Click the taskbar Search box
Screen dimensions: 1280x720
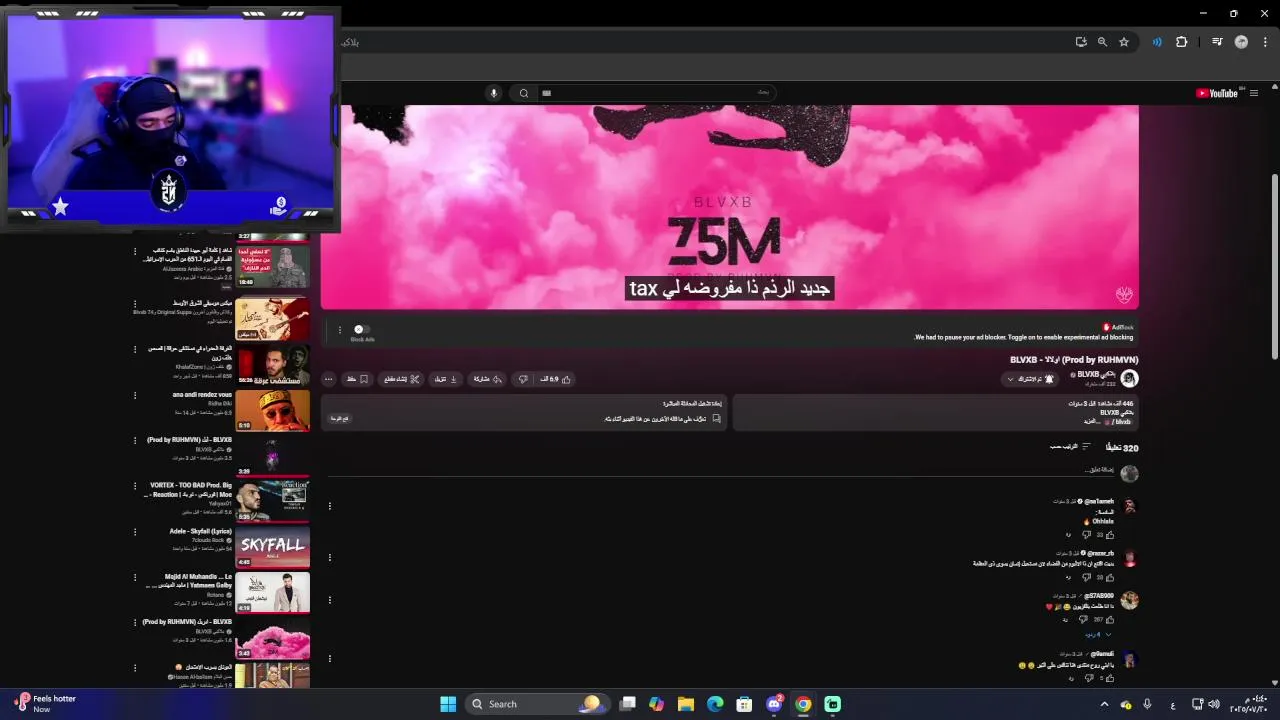click(x=536, y=704)
